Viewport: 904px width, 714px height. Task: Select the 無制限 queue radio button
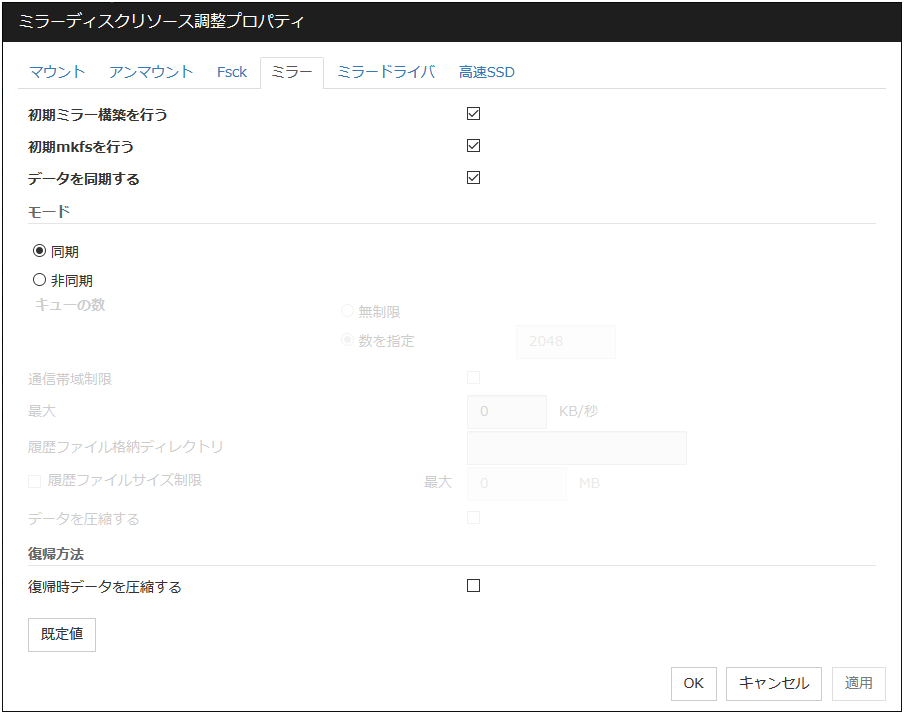click(347, 312)
